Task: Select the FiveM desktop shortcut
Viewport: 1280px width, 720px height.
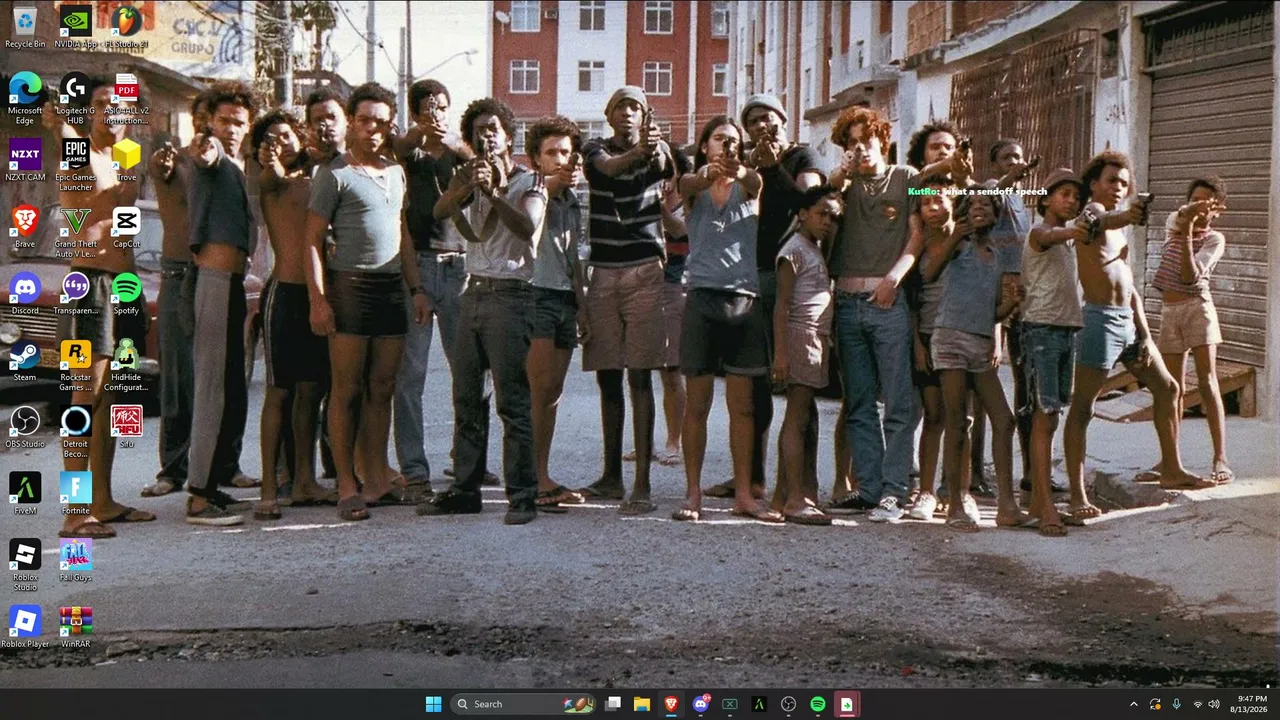Action: [x=25, y=493]
